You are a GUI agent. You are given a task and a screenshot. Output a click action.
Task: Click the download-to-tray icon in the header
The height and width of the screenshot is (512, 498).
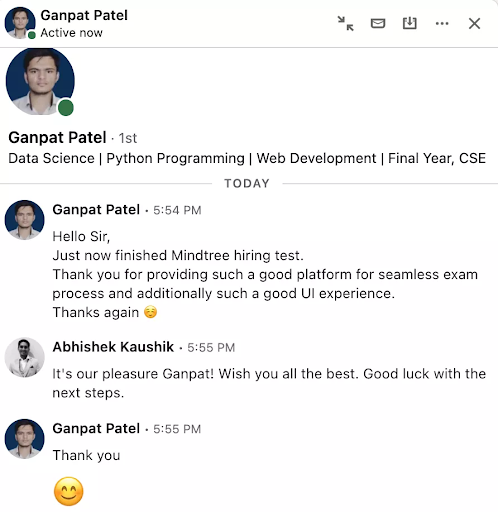click(409, 23)
